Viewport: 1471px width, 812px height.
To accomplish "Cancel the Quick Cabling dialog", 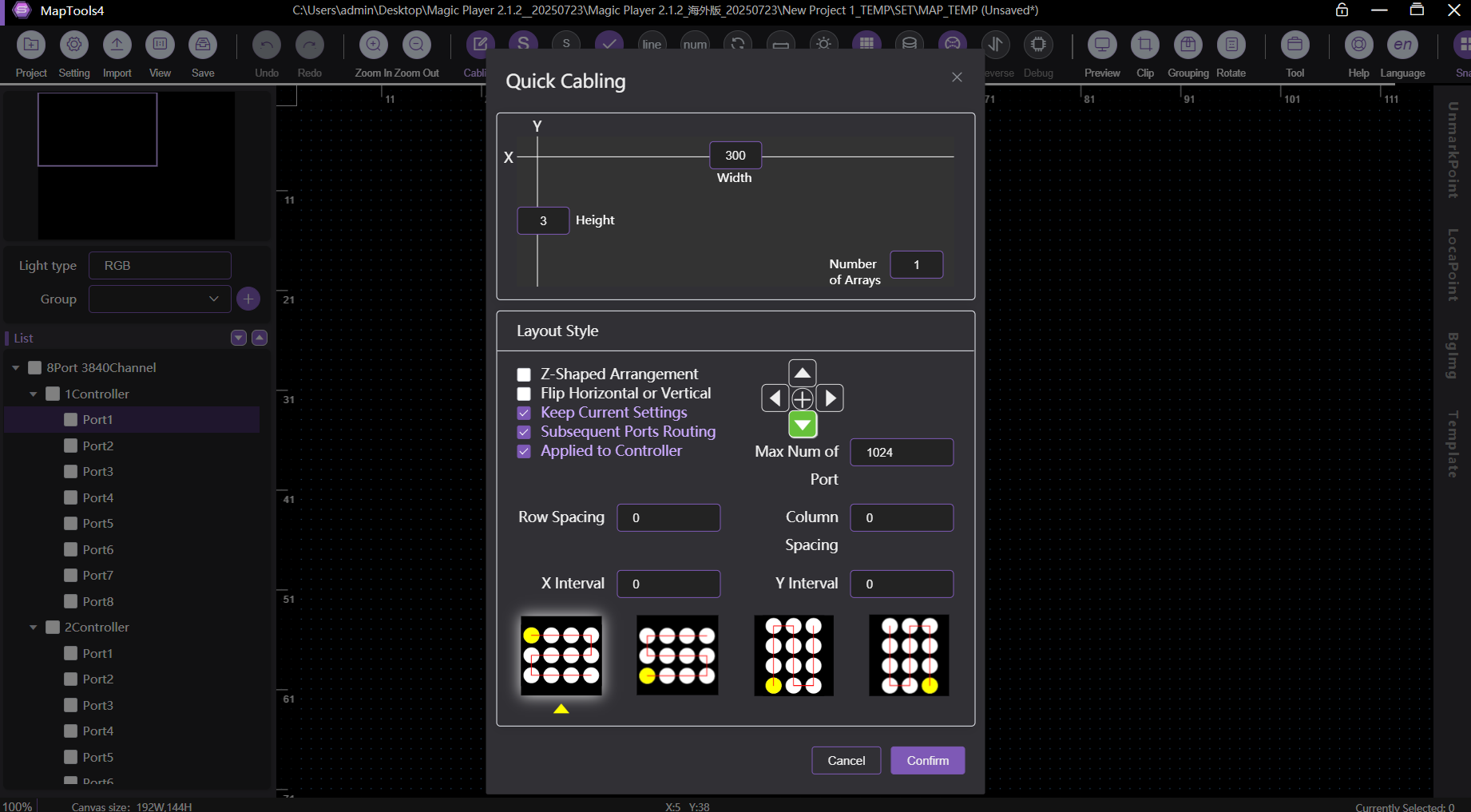I will (846, 760).
